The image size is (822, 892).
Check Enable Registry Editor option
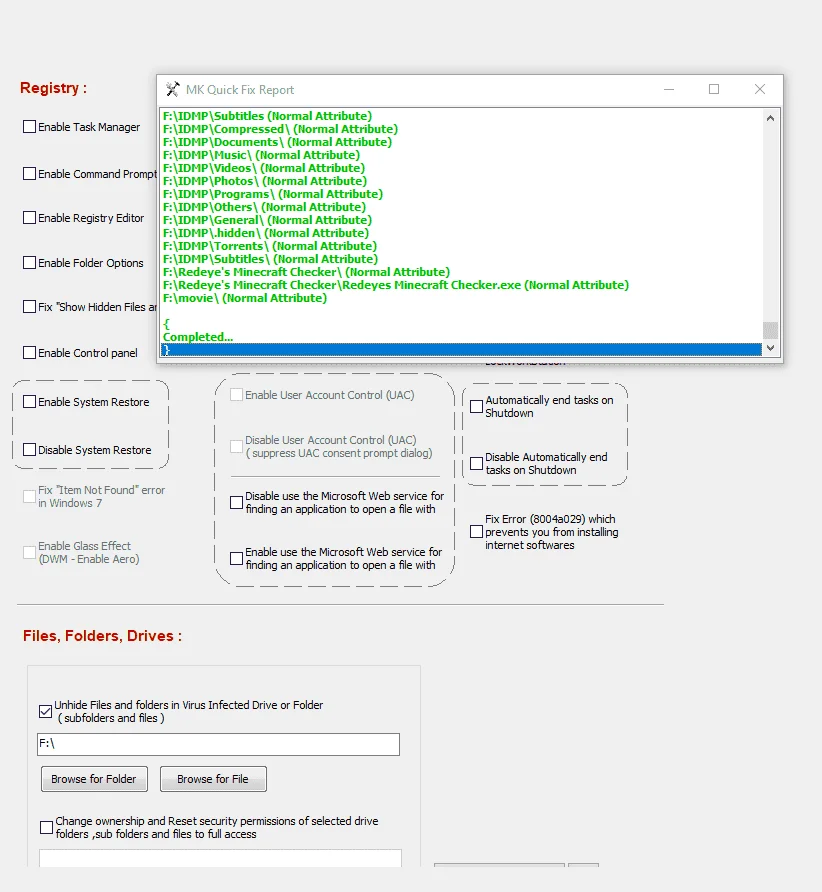(29, 218)
